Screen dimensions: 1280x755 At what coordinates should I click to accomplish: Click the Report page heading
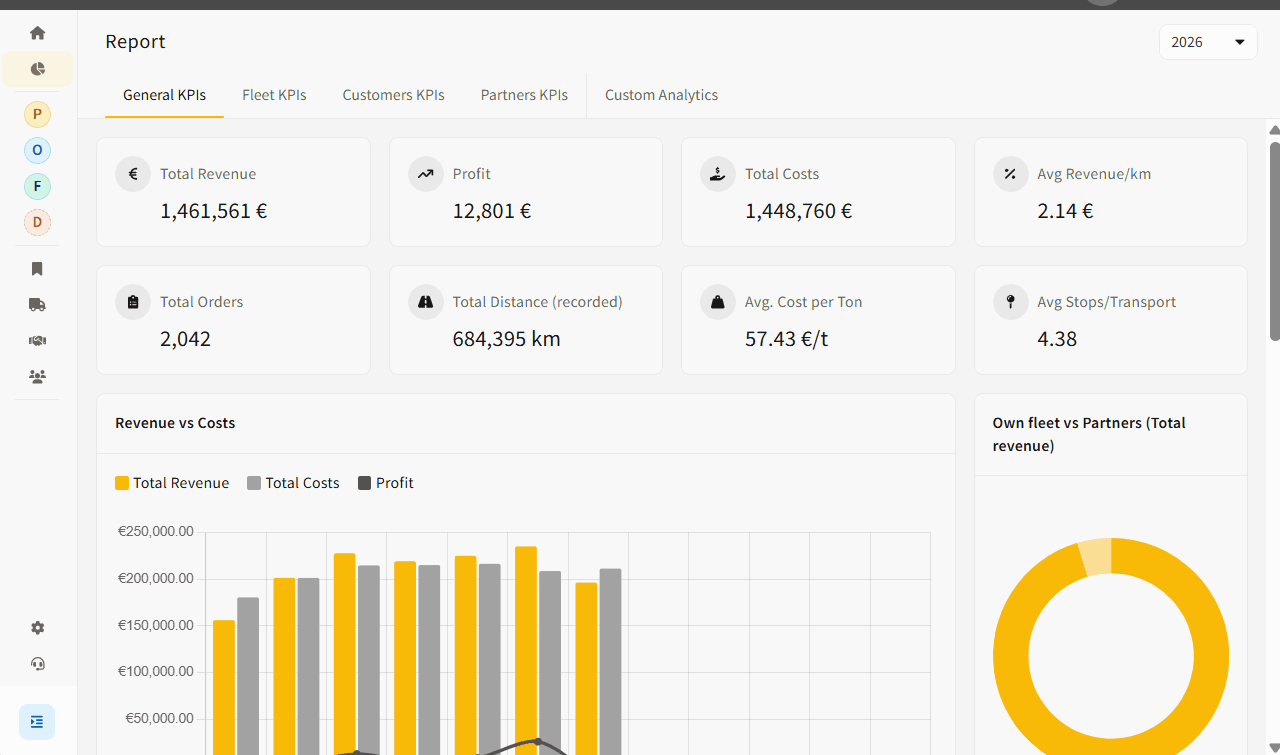(x=135, y=42)
